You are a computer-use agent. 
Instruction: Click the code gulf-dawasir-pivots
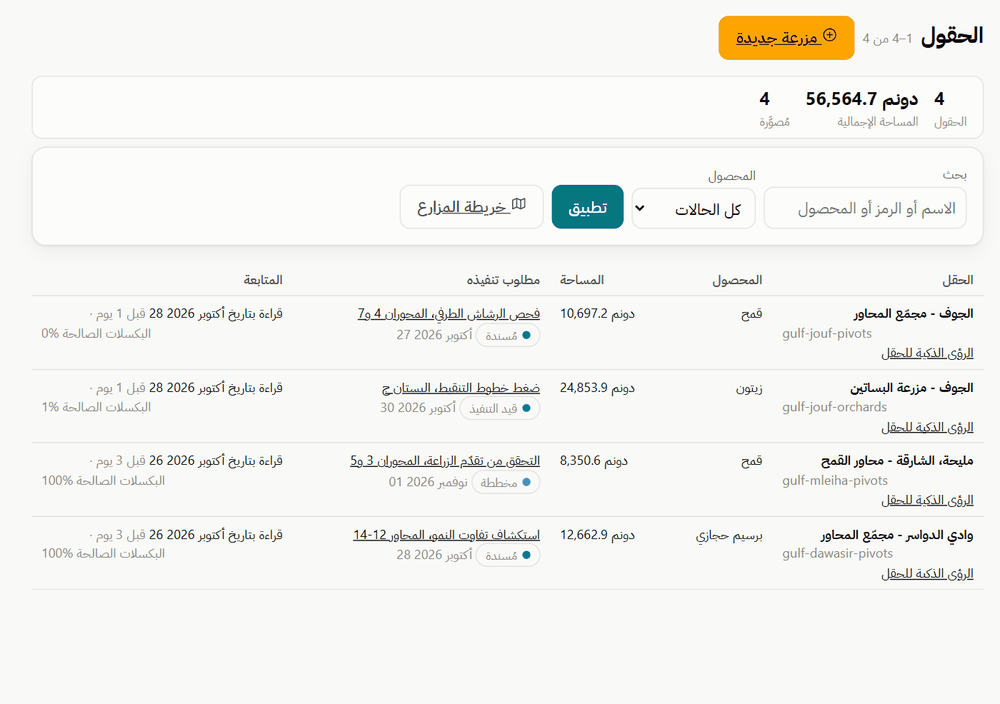click(837, 554)
